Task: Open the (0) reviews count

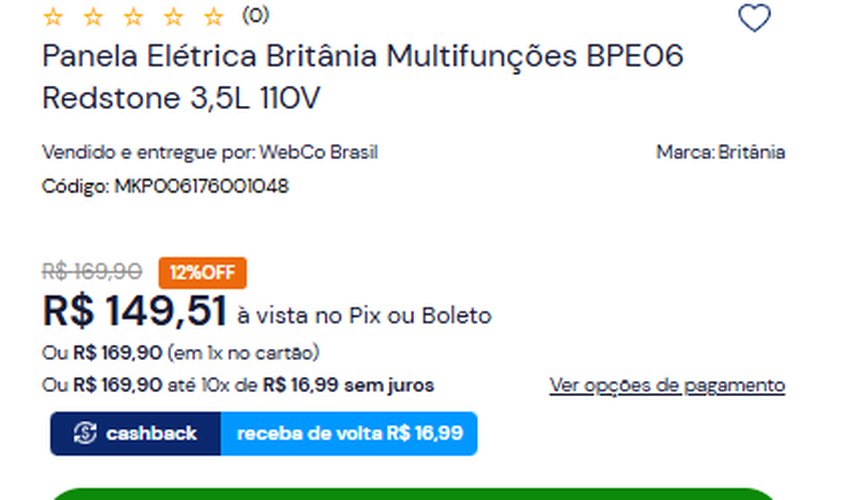Action: (x=255, y=15)
